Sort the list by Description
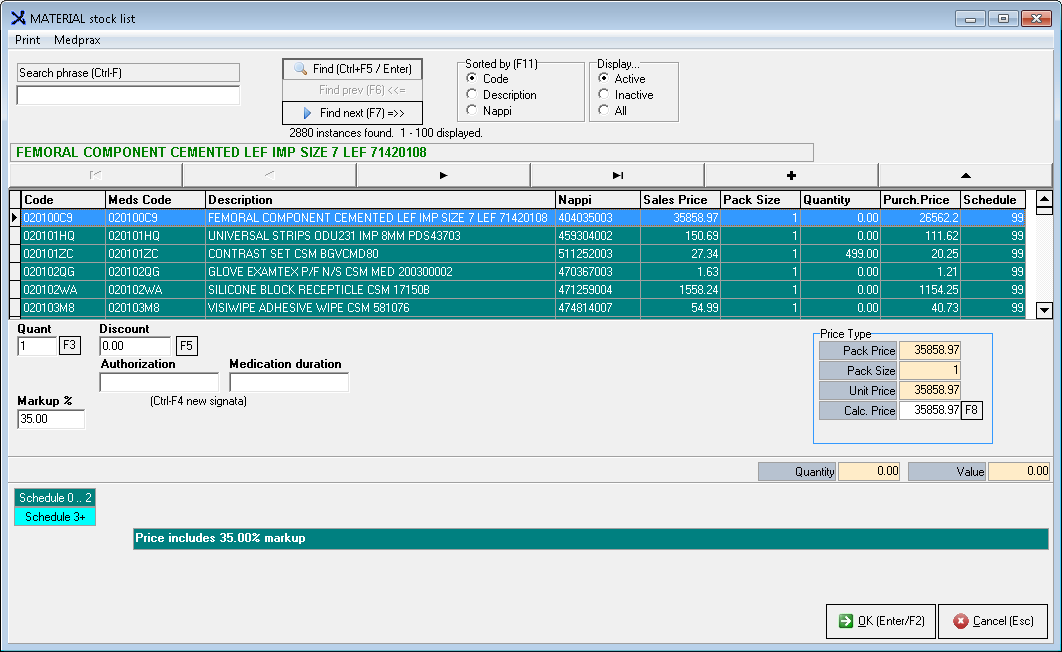Screen dimensions: 1062x652 point(472,95)
